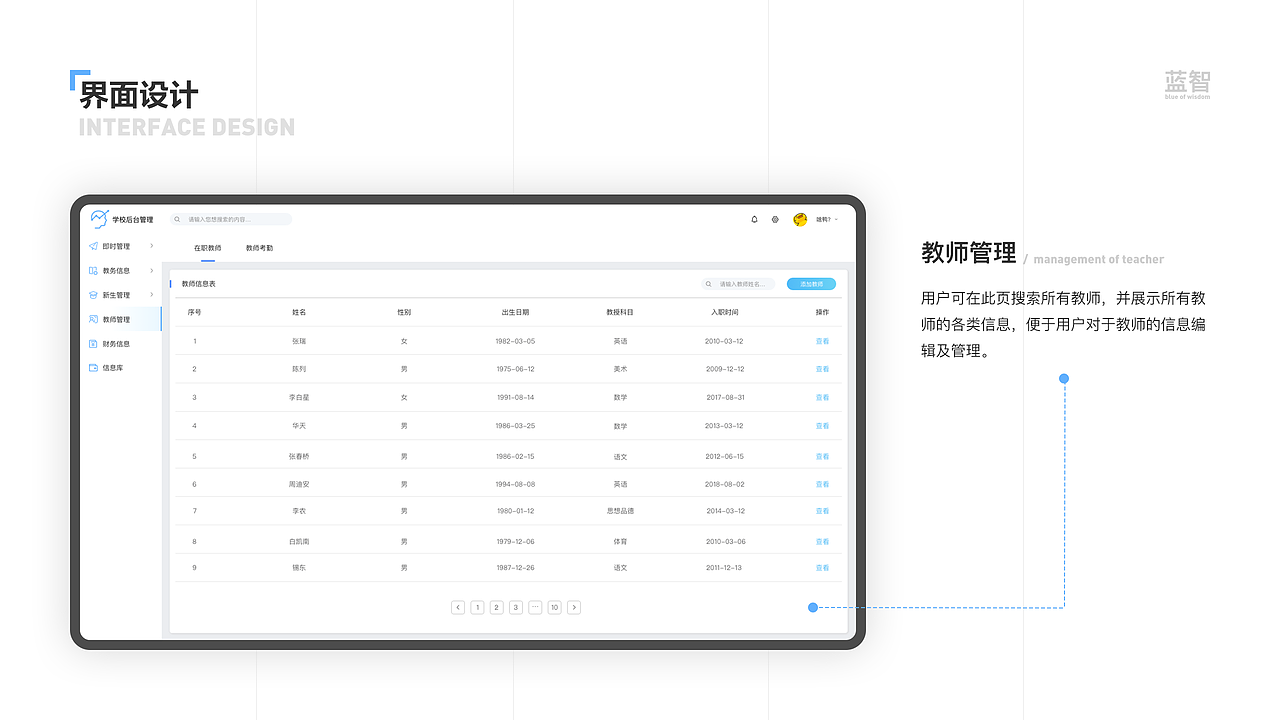Image resolution: width=1280 pixels, height=720 pixels.
Task: Click the graduation-cap icon beside 新生管理
Action: point(92,295)
